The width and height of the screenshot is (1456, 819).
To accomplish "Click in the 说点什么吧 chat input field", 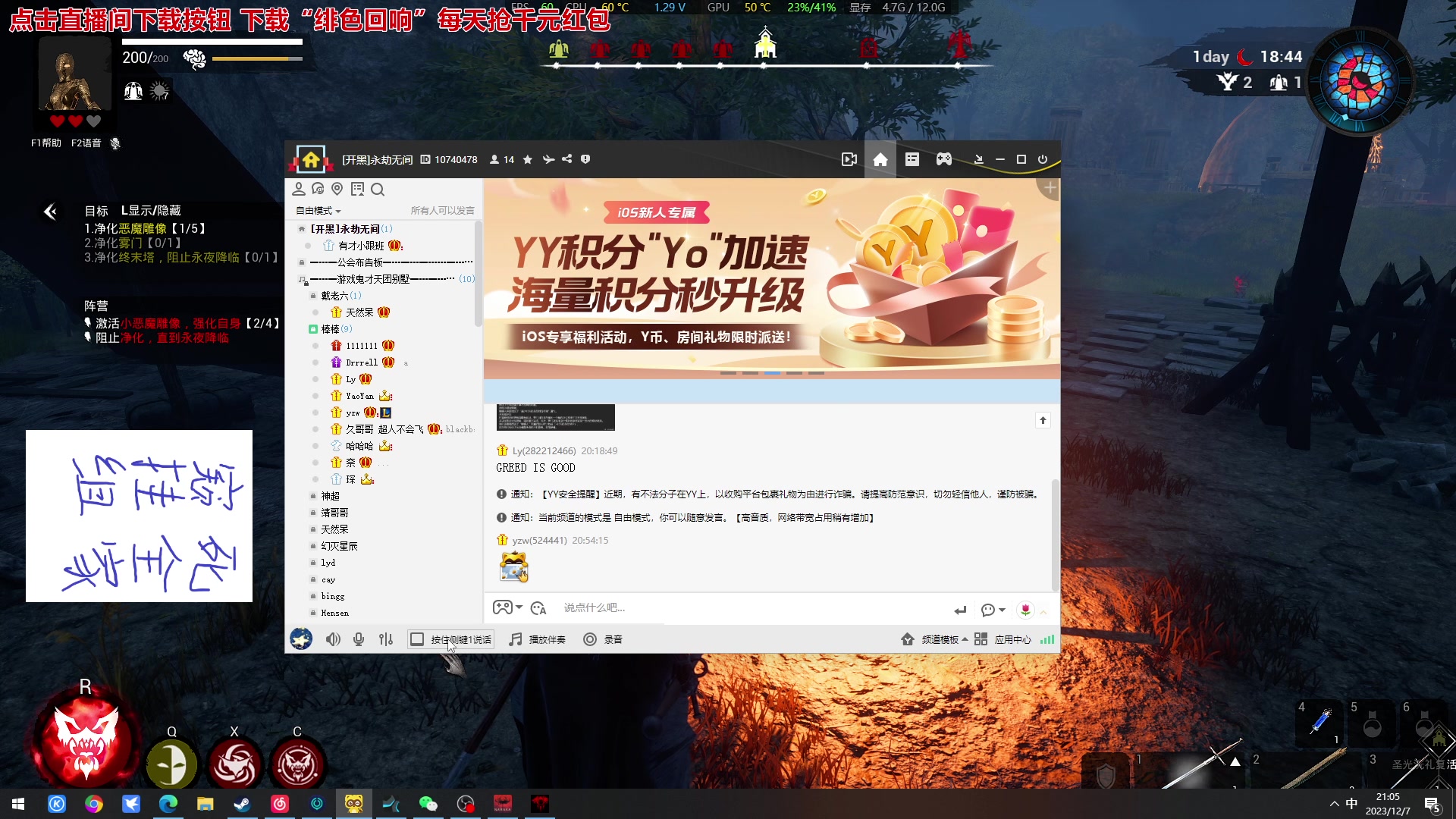I will [x=751, y=607].
